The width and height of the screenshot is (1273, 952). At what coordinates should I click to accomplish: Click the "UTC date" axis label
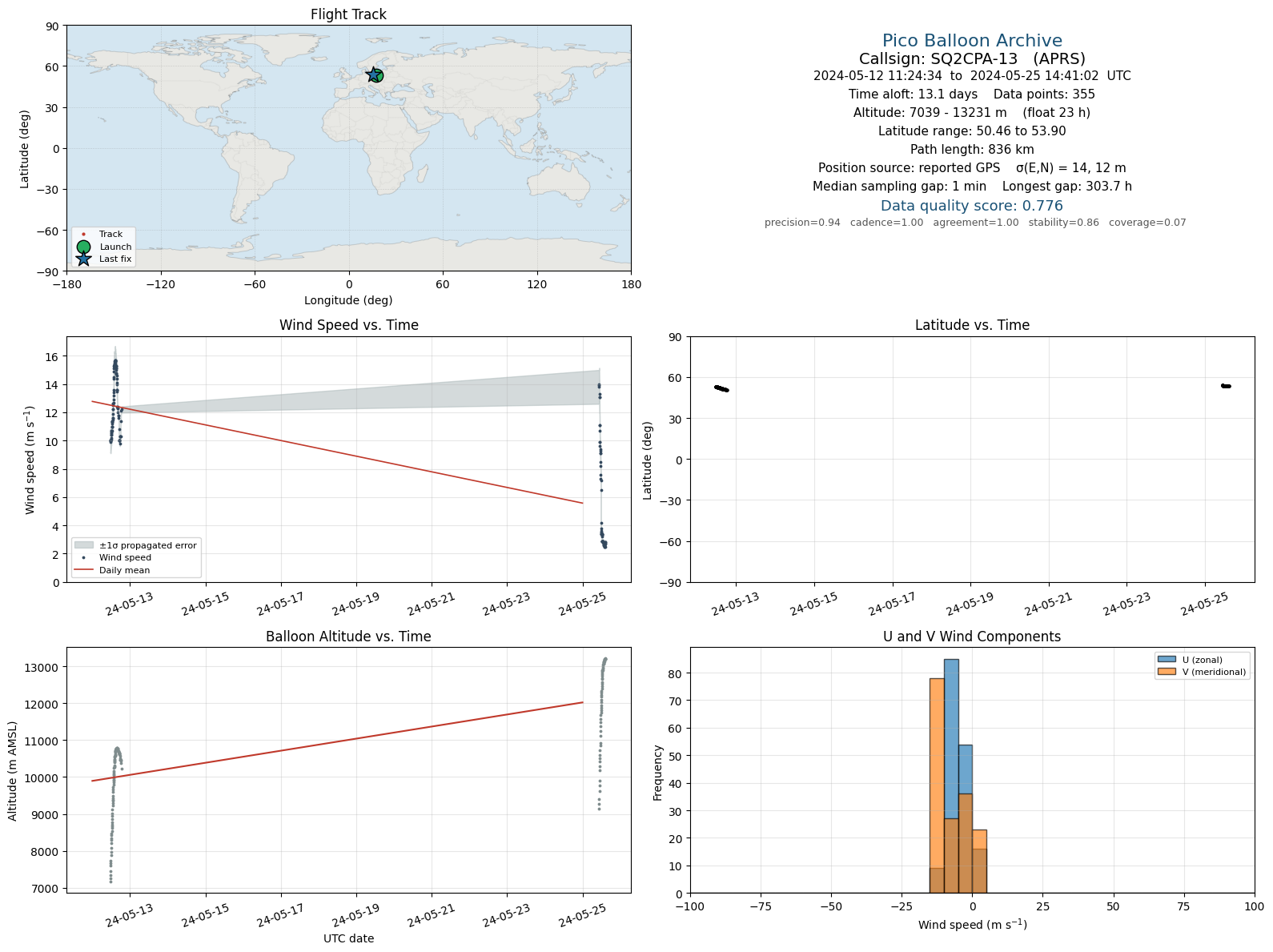348,938
